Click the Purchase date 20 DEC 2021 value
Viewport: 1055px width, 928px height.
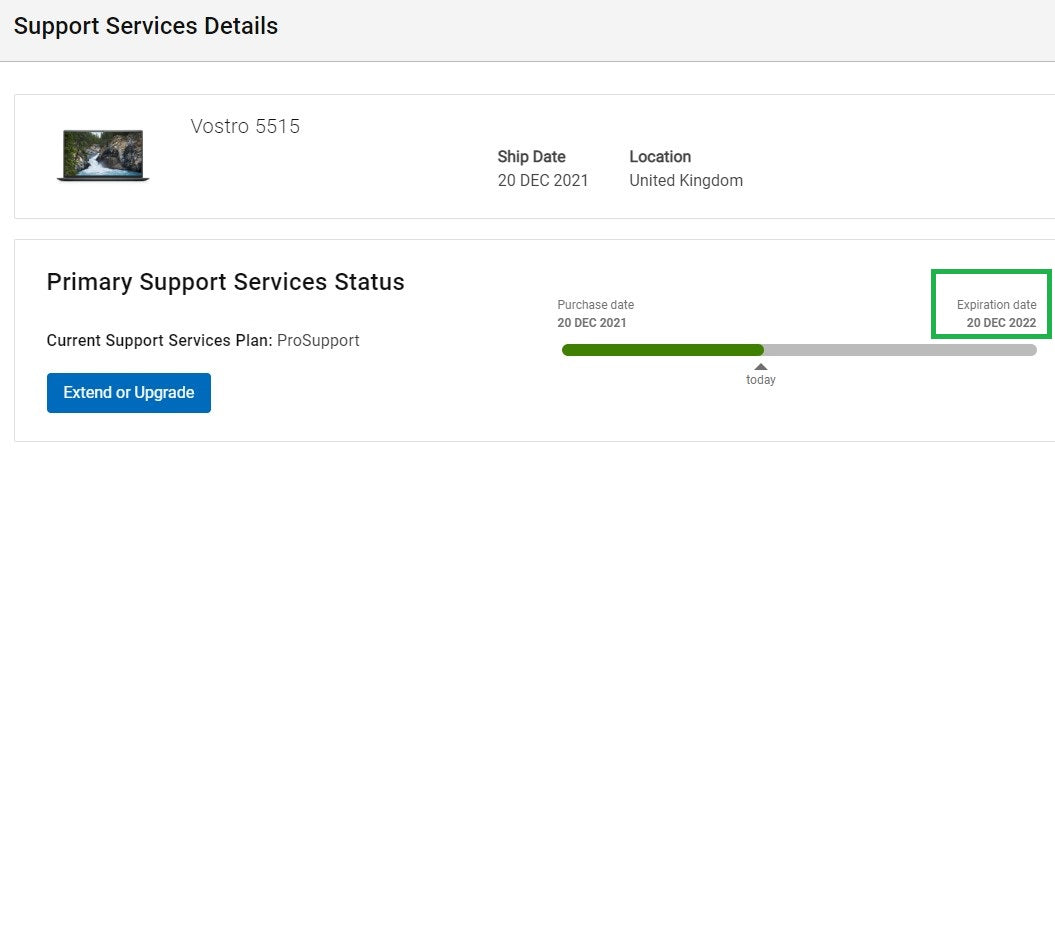coord(591,322)
